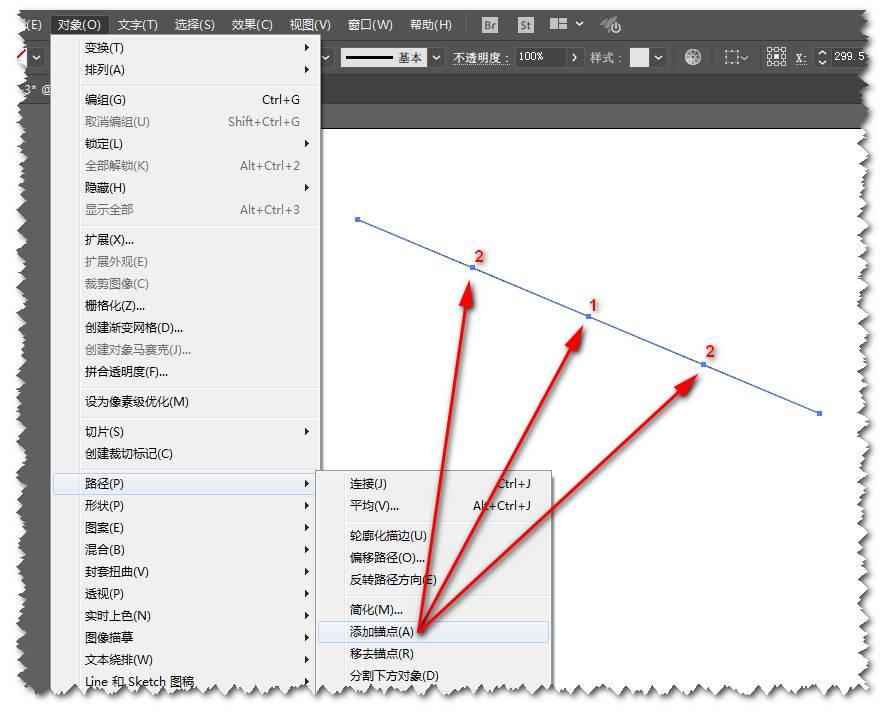Open Adobe Stock via St icon
Image resolution: width=886 pixels, height=712 pixels.
525,25
